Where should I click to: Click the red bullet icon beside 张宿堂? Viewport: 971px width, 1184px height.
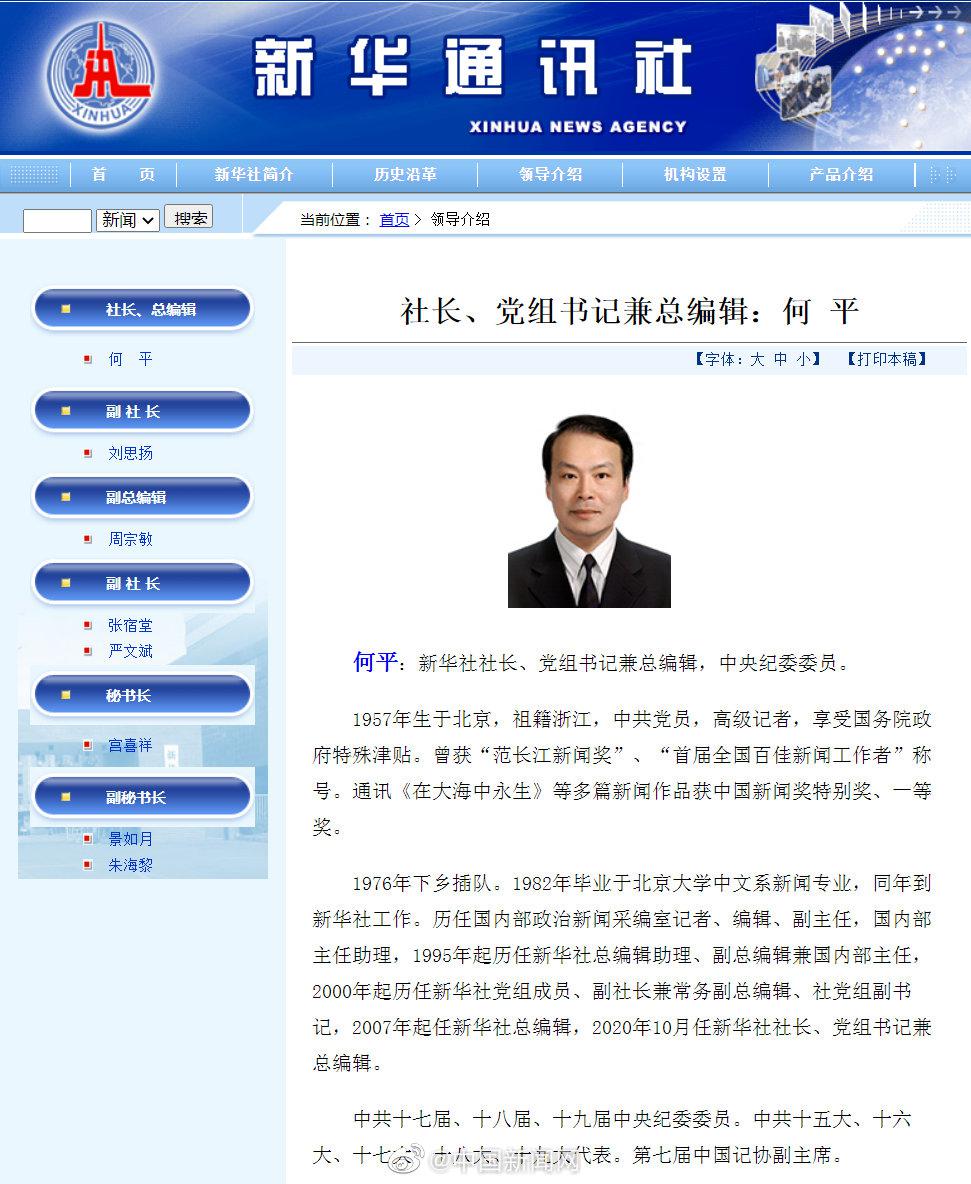click(x=88, y=626)
